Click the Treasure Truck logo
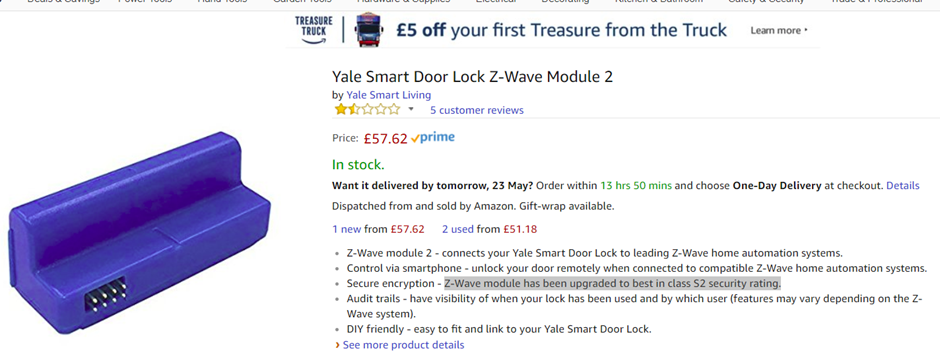Image resolution: width=940 pixels, height=361 pixels. [x=314, y=30]
